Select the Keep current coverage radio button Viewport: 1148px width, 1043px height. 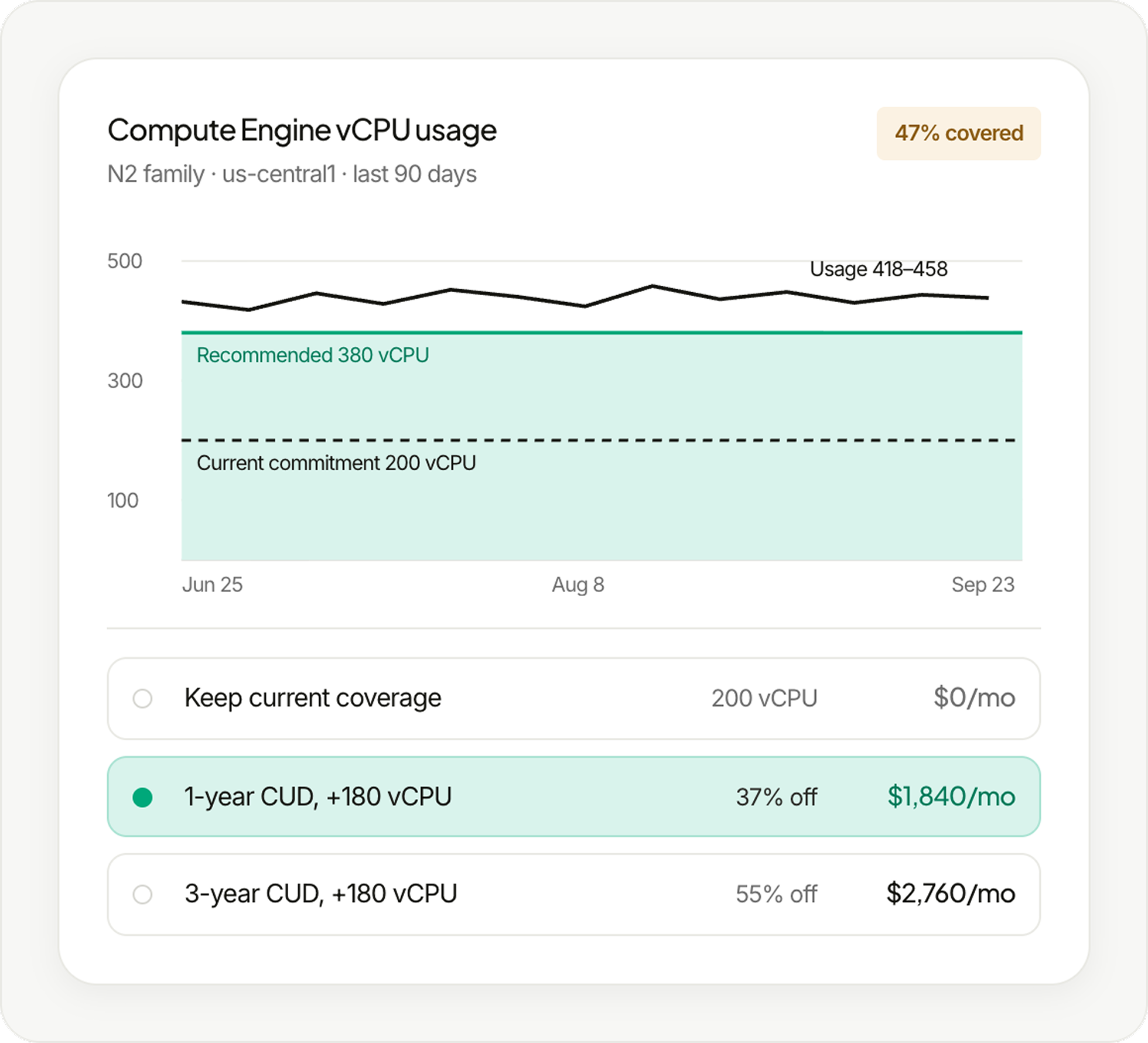142,698
